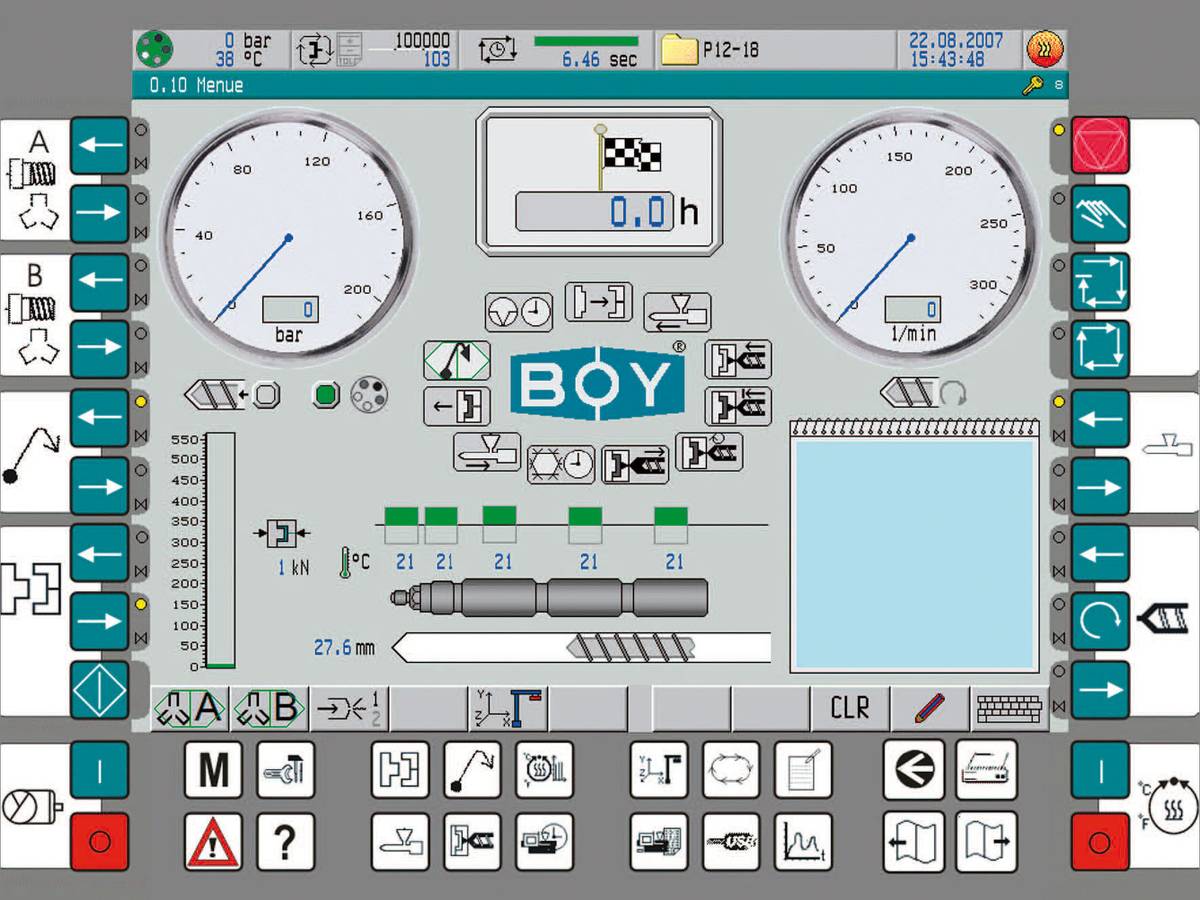Select the 1/2 valve softkey tab
This screenshot has width=1200, height=900.
pos(348,709)
